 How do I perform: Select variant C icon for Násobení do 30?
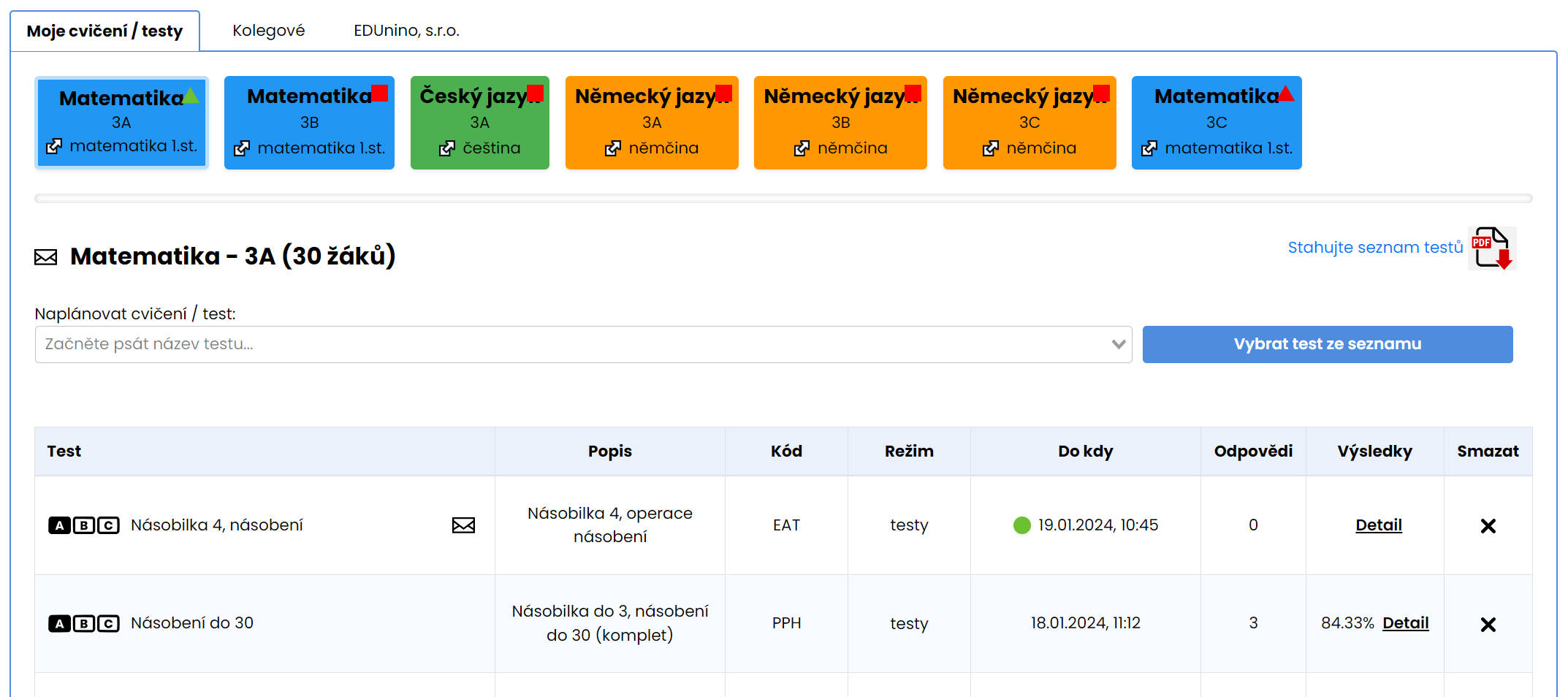(108, 623)
